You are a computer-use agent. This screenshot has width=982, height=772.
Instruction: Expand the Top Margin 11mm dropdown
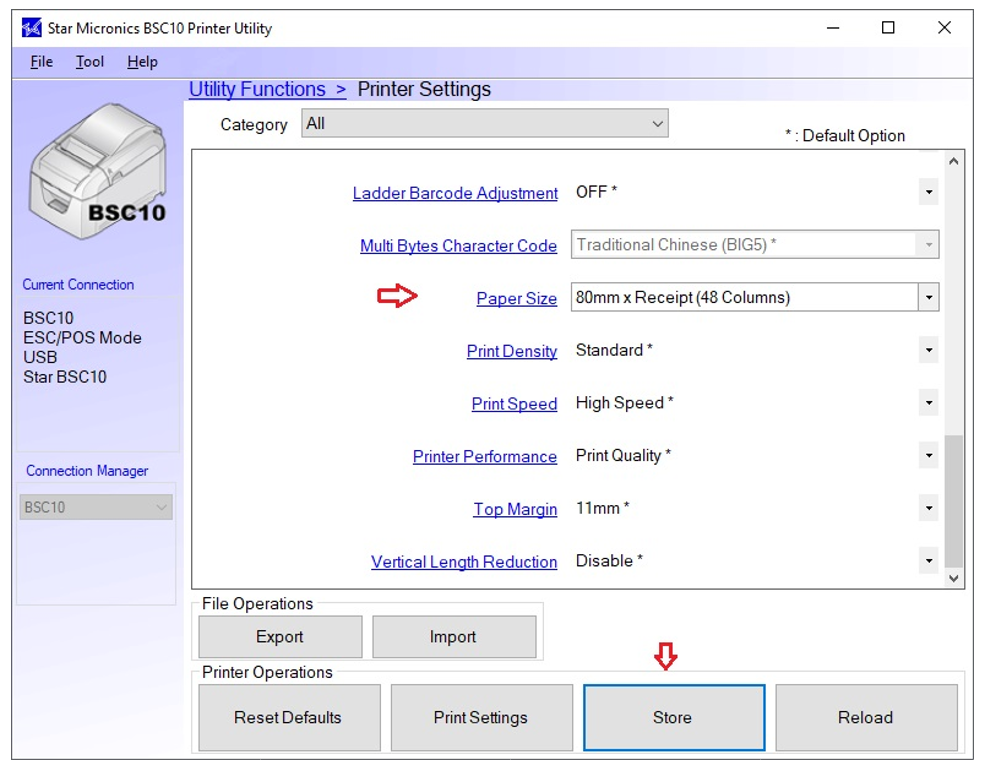click(x=929, y=508)
